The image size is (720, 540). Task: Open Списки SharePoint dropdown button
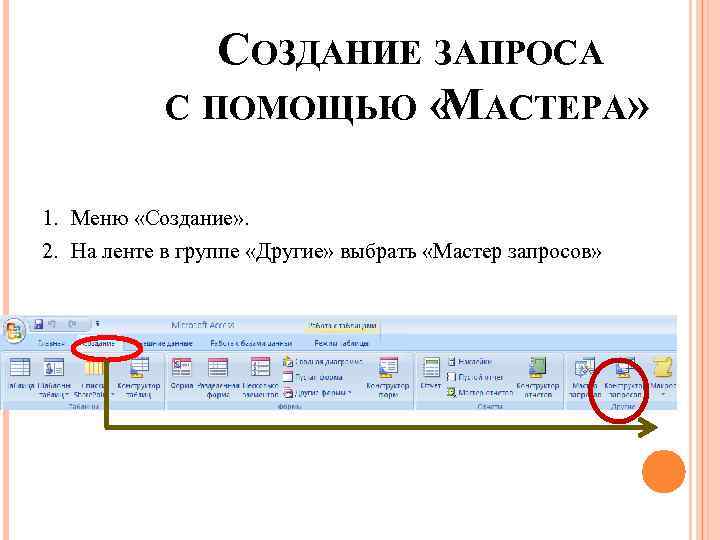[93, 377]
